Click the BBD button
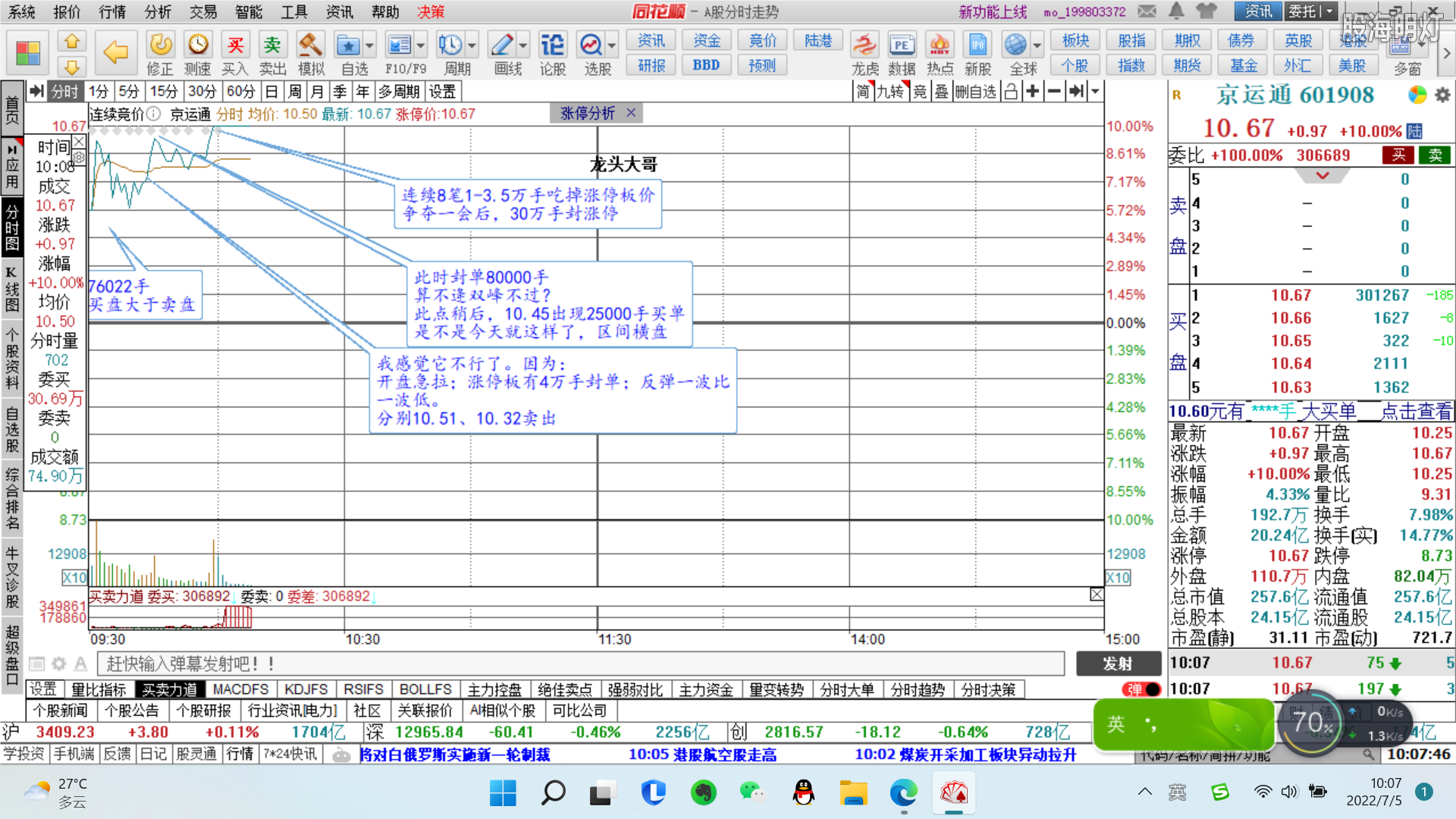 click(706, 65)
